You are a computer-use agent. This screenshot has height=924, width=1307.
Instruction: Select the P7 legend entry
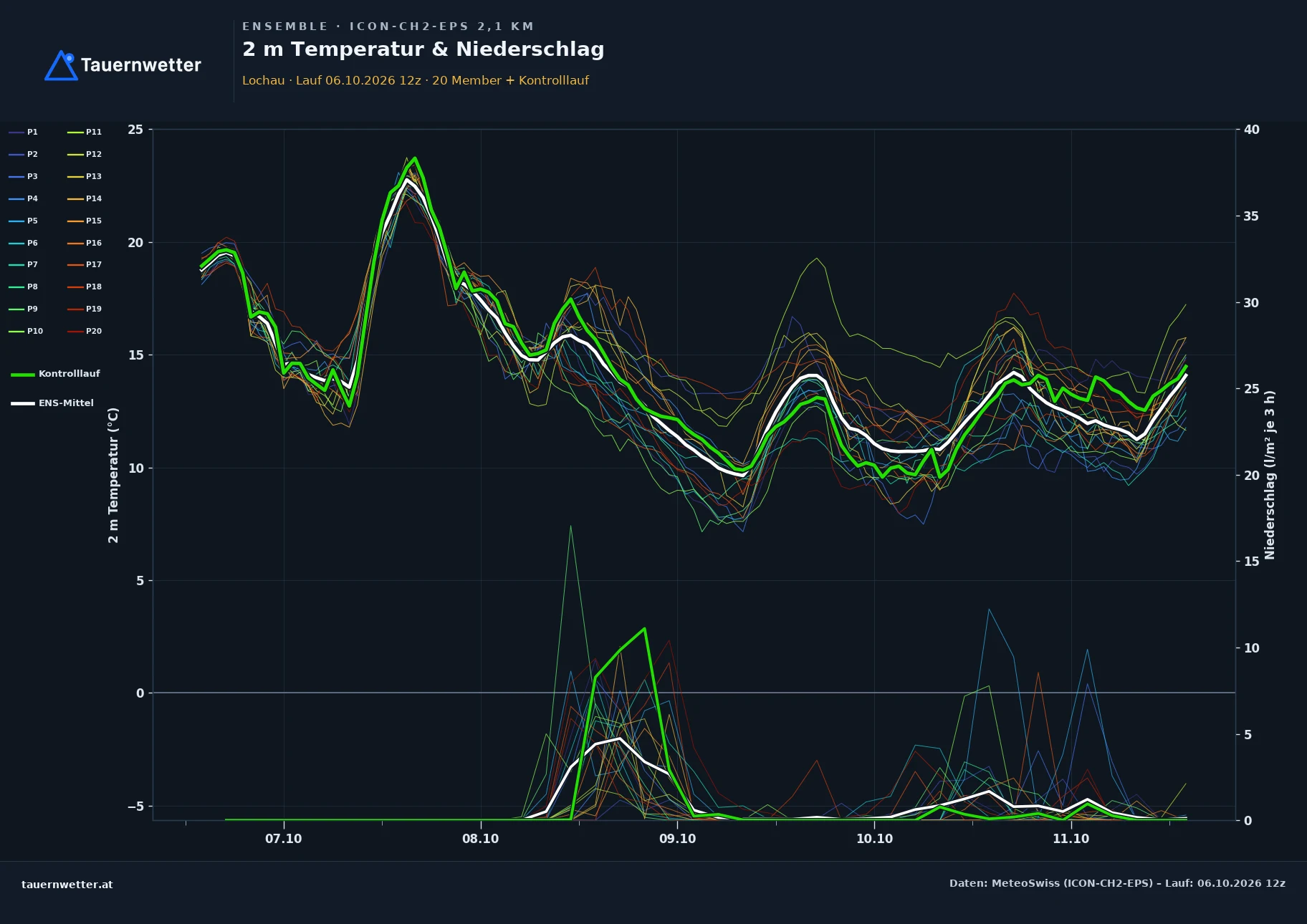(x=24, y=265)
